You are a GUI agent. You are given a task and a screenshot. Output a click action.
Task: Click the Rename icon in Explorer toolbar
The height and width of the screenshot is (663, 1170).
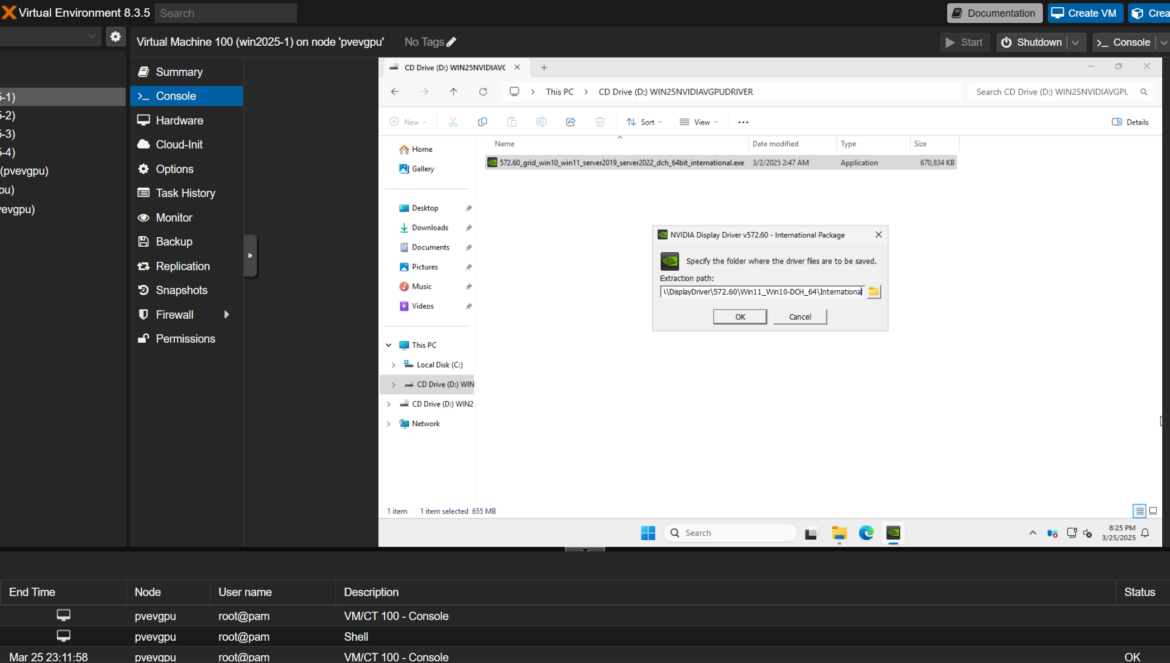541,122
